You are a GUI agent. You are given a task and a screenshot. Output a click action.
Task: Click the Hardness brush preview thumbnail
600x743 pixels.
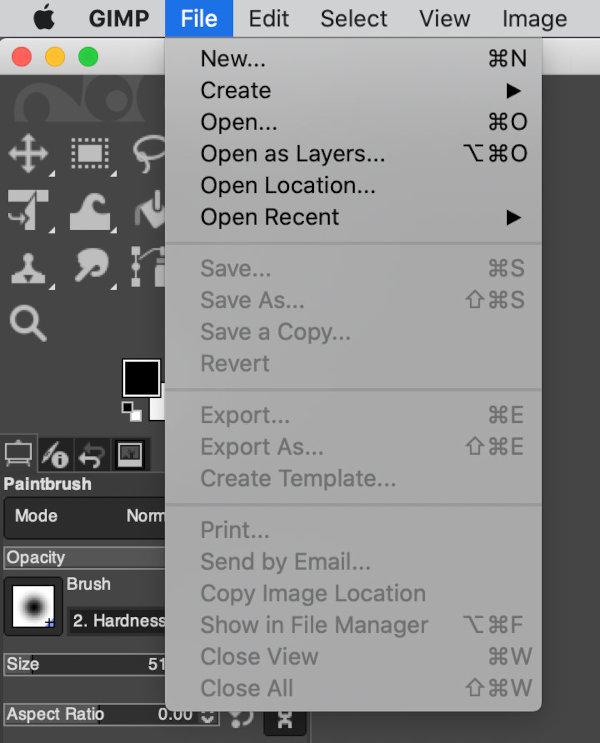33,606
